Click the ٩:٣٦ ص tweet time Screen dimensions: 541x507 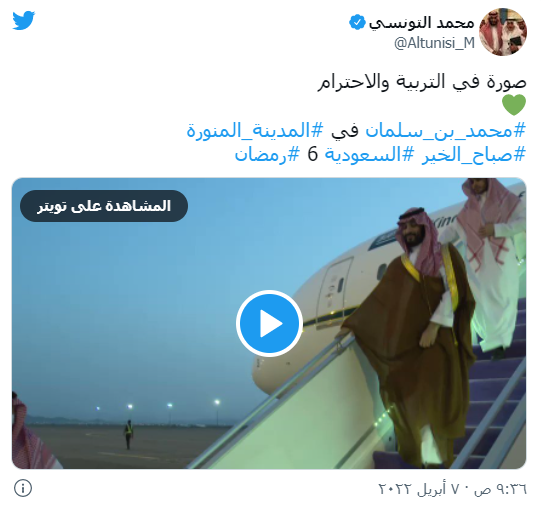pyautogui.click(x=501, y=489)
